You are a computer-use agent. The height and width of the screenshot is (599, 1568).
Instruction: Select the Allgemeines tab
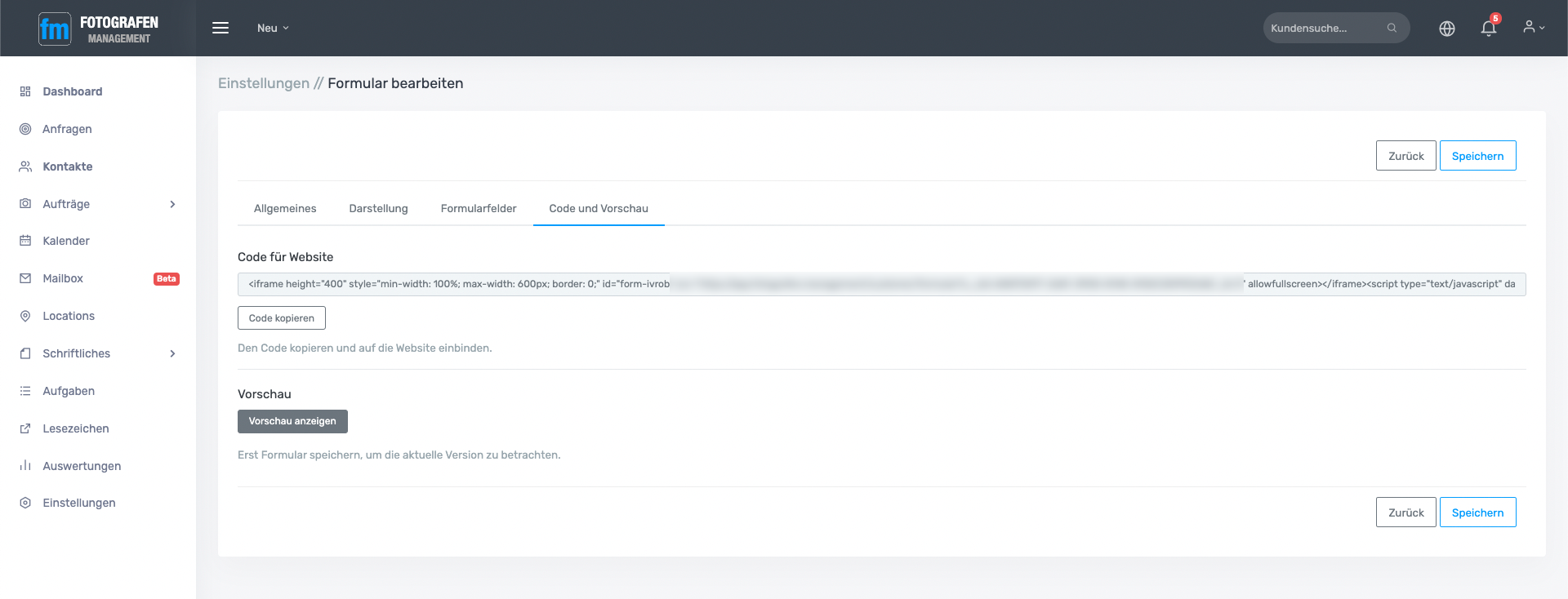click(285, 208)
